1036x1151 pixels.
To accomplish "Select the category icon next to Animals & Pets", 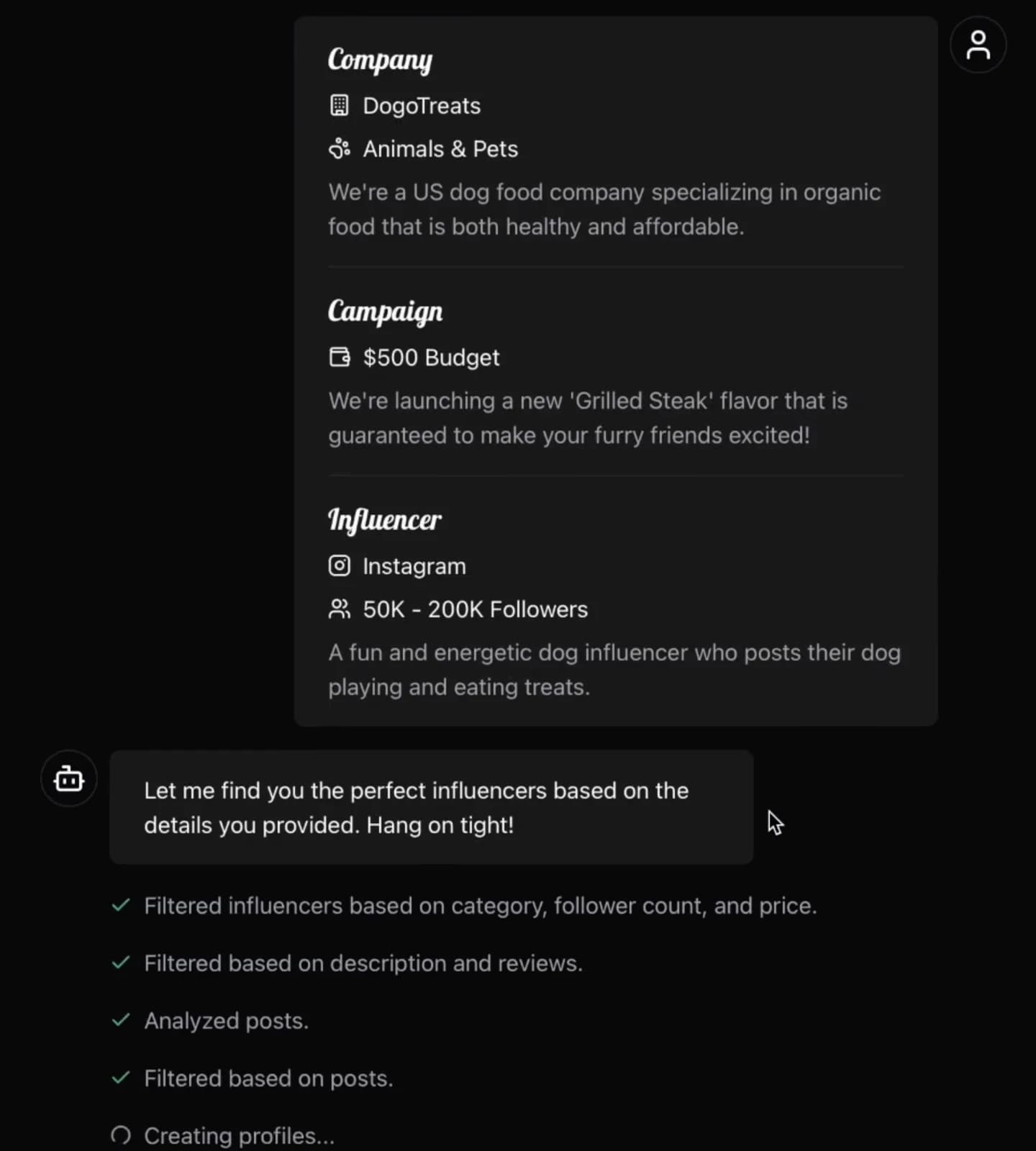I will [340, 148].
